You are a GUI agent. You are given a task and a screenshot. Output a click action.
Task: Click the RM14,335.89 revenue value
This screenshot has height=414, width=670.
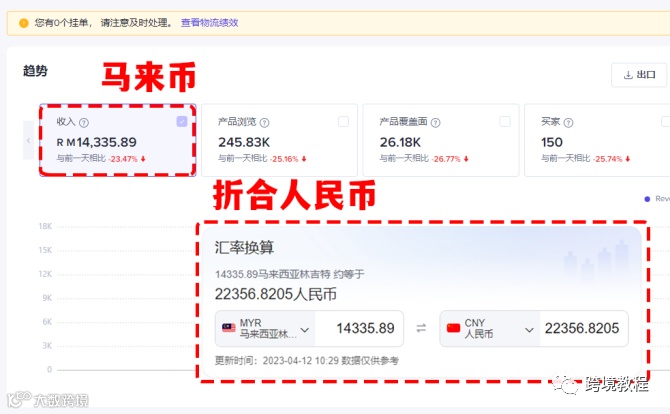tap(97, 142)
